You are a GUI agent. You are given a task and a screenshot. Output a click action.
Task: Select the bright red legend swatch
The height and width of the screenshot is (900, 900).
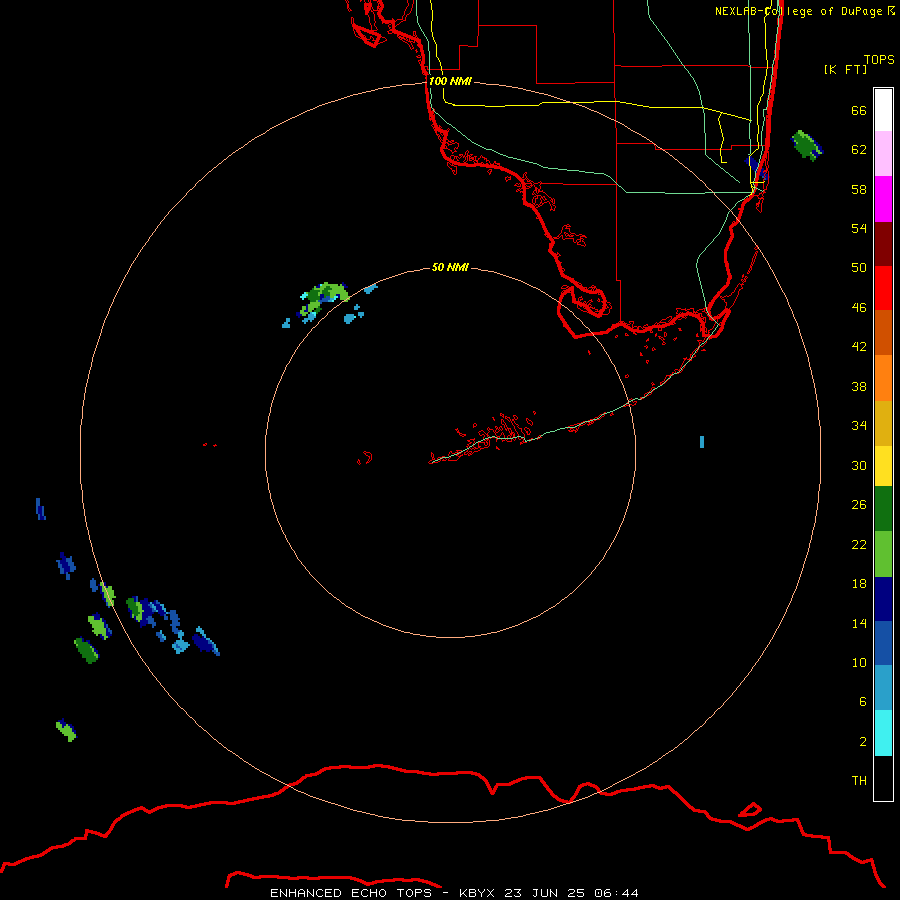[883, 288]
